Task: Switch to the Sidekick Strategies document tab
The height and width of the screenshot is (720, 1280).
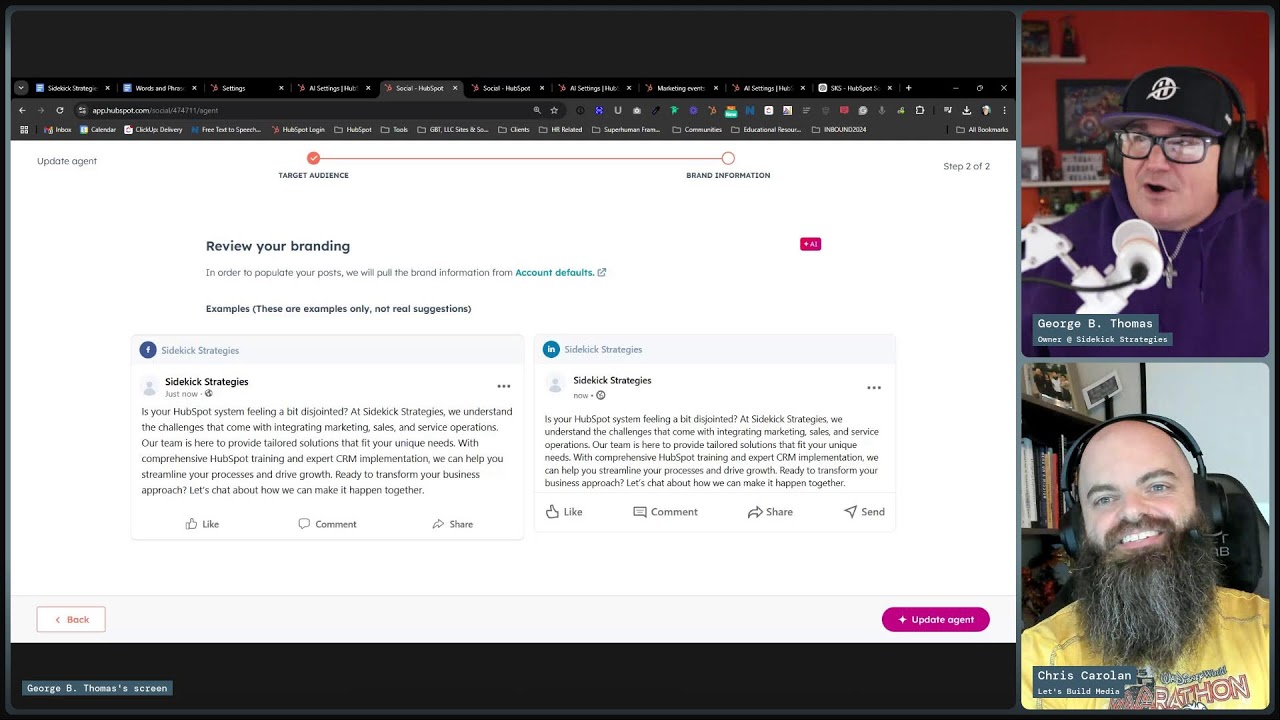Action: coord(70,88)
